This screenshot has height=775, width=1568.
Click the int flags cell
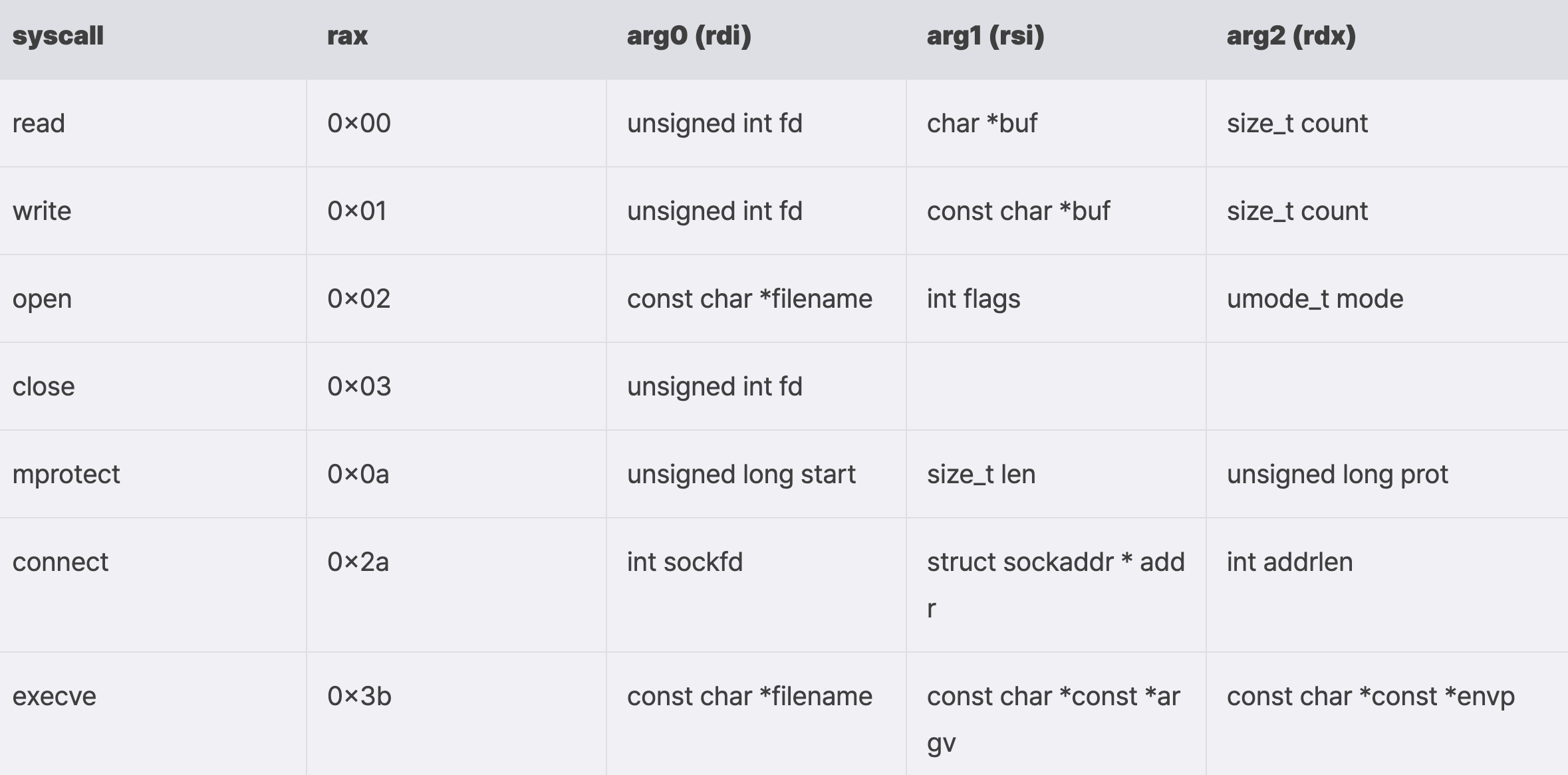(974, 299)
